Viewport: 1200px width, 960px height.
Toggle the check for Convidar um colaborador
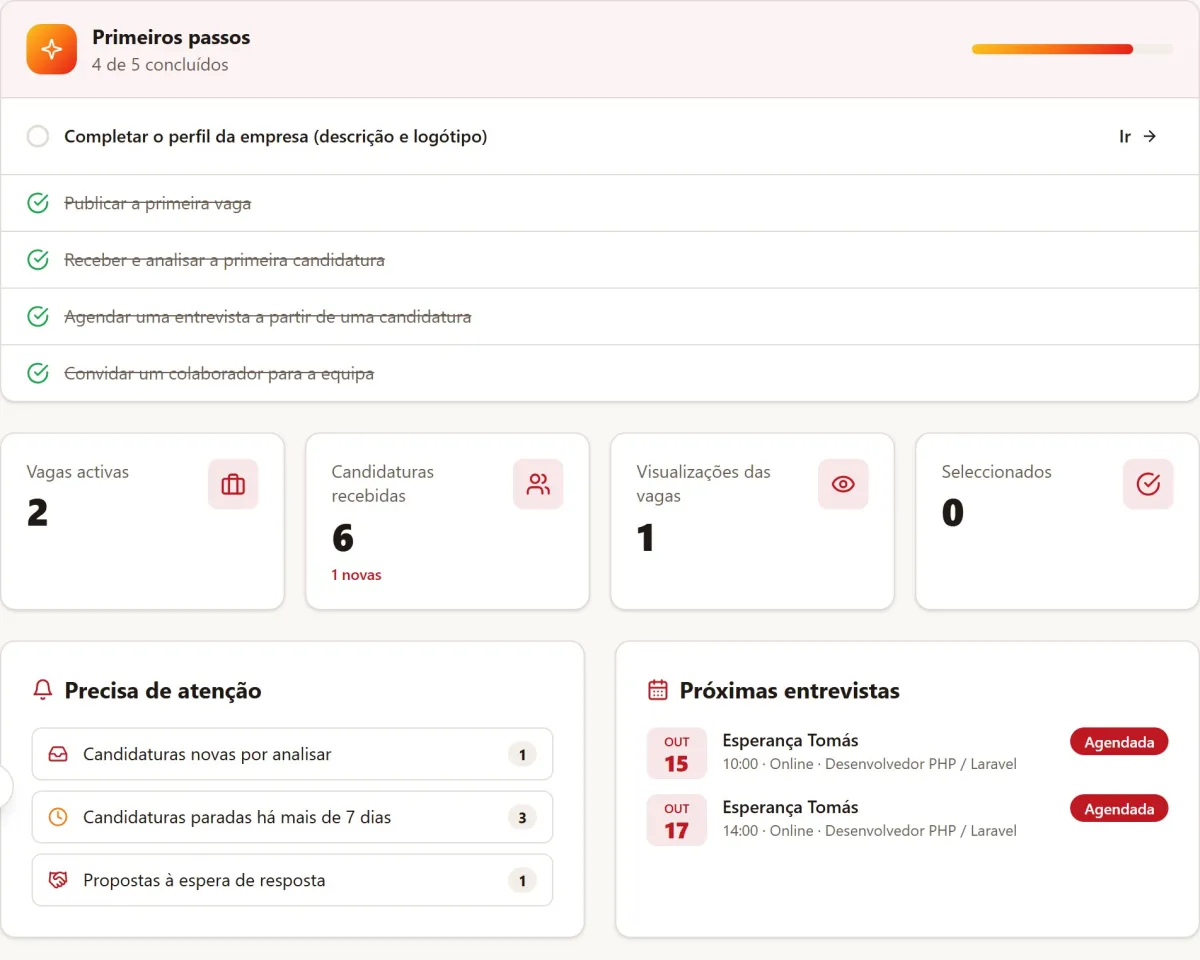click(x=38, y=373)
